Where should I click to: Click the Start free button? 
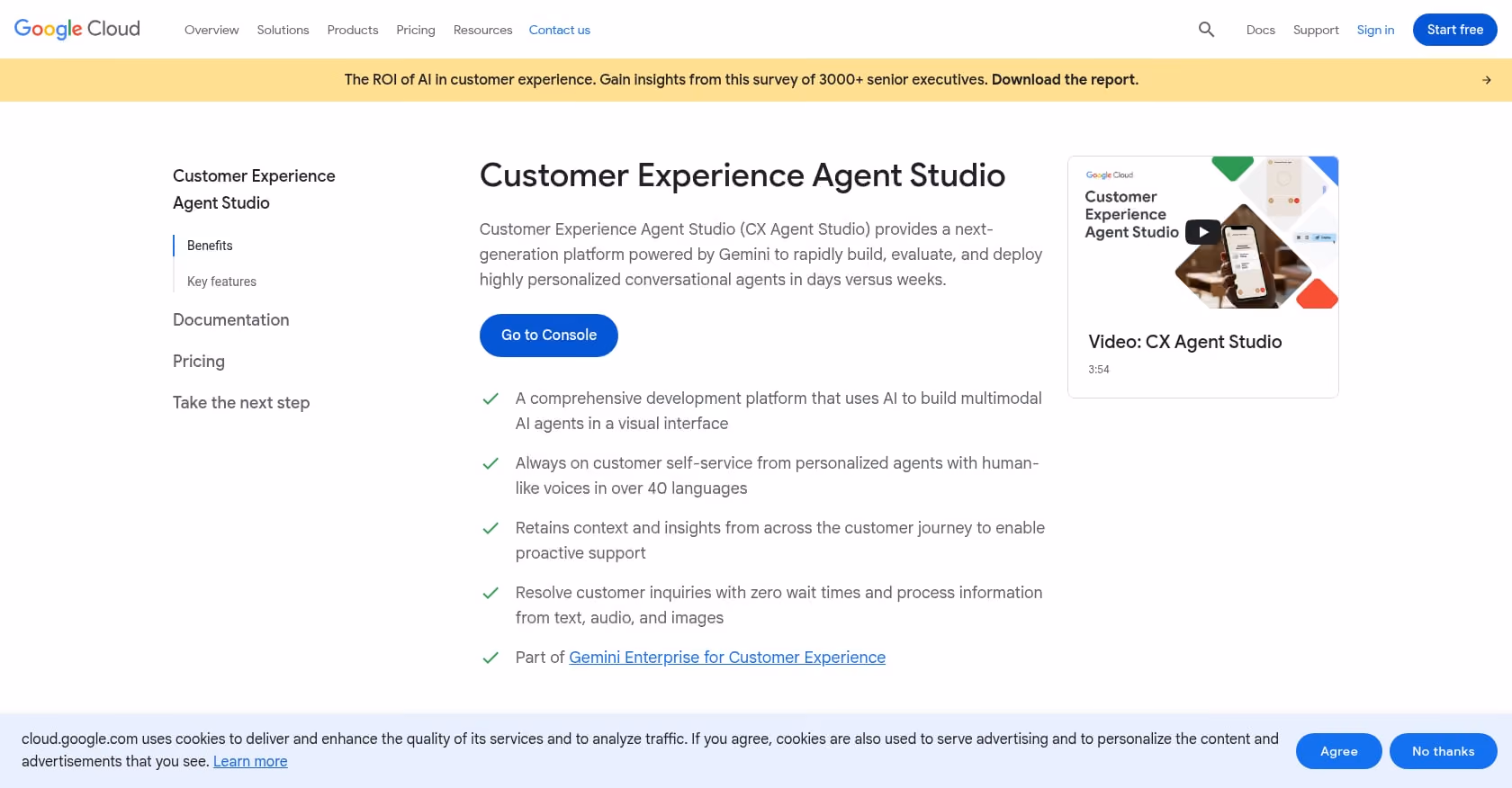1454,30
